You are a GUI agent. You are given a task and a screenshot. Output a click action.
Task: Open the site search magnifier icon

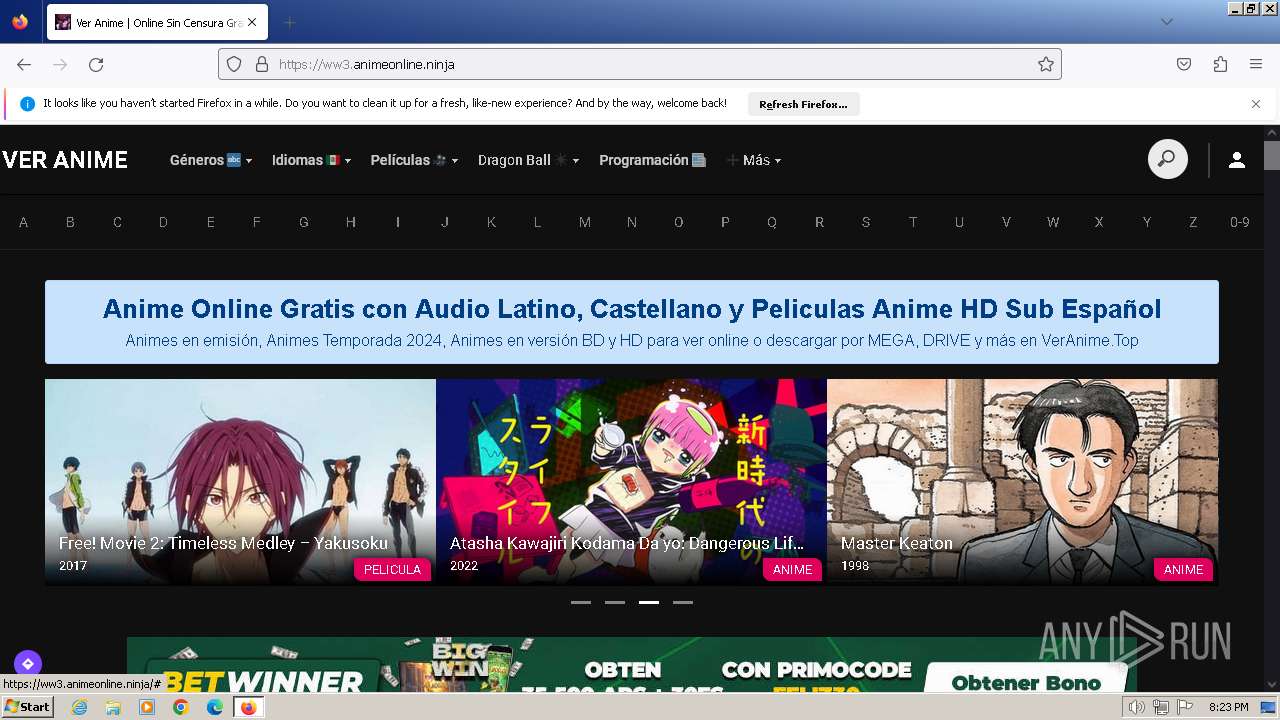tap(1167, 159)
